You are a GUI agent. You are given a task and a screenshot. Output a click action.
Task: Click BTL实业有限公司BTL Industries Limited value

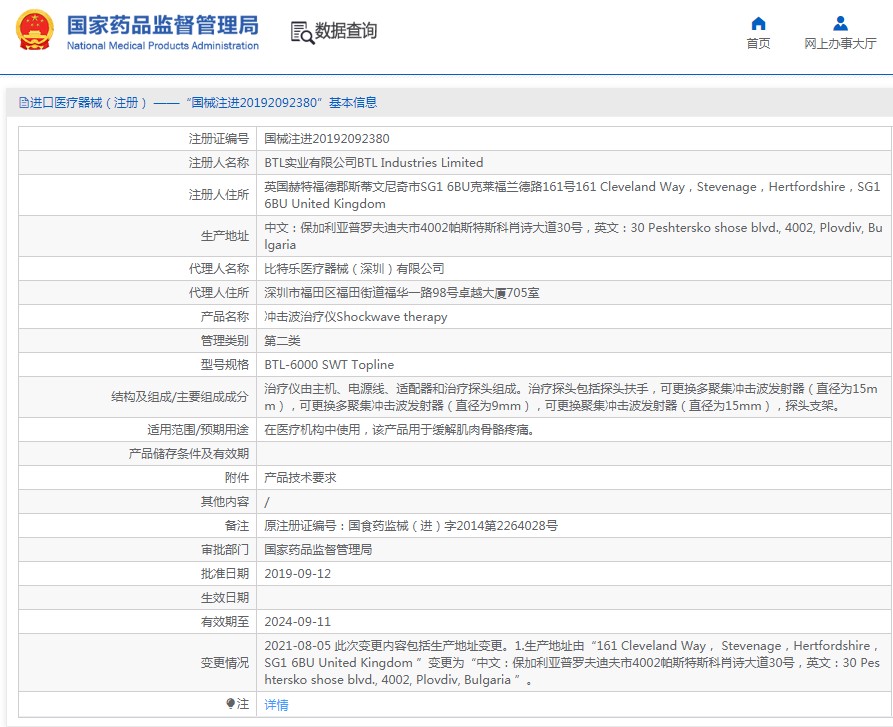click(374, 162)
